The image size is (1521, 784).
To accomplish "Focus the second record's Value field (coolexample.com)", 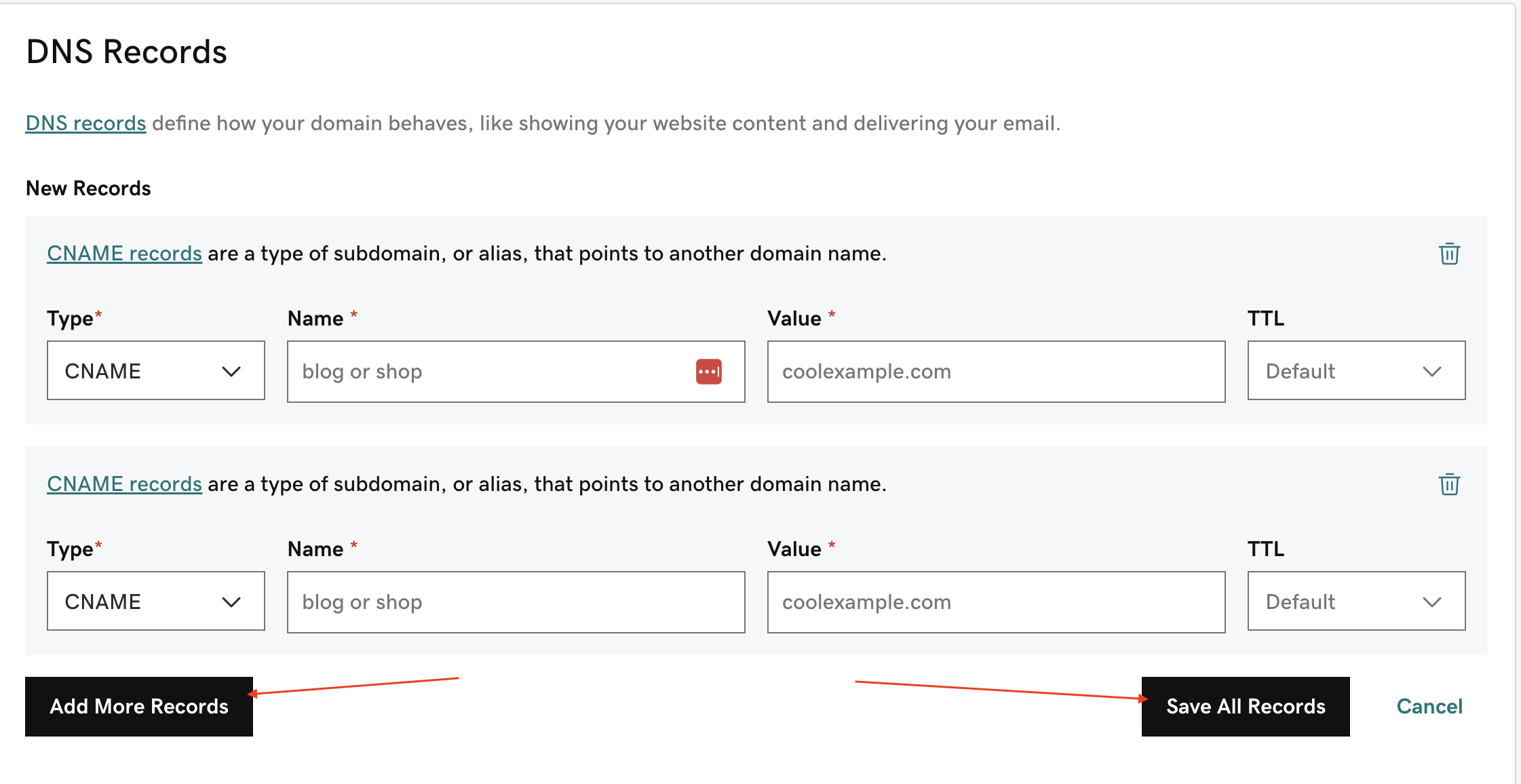I will tap(996, 602).
